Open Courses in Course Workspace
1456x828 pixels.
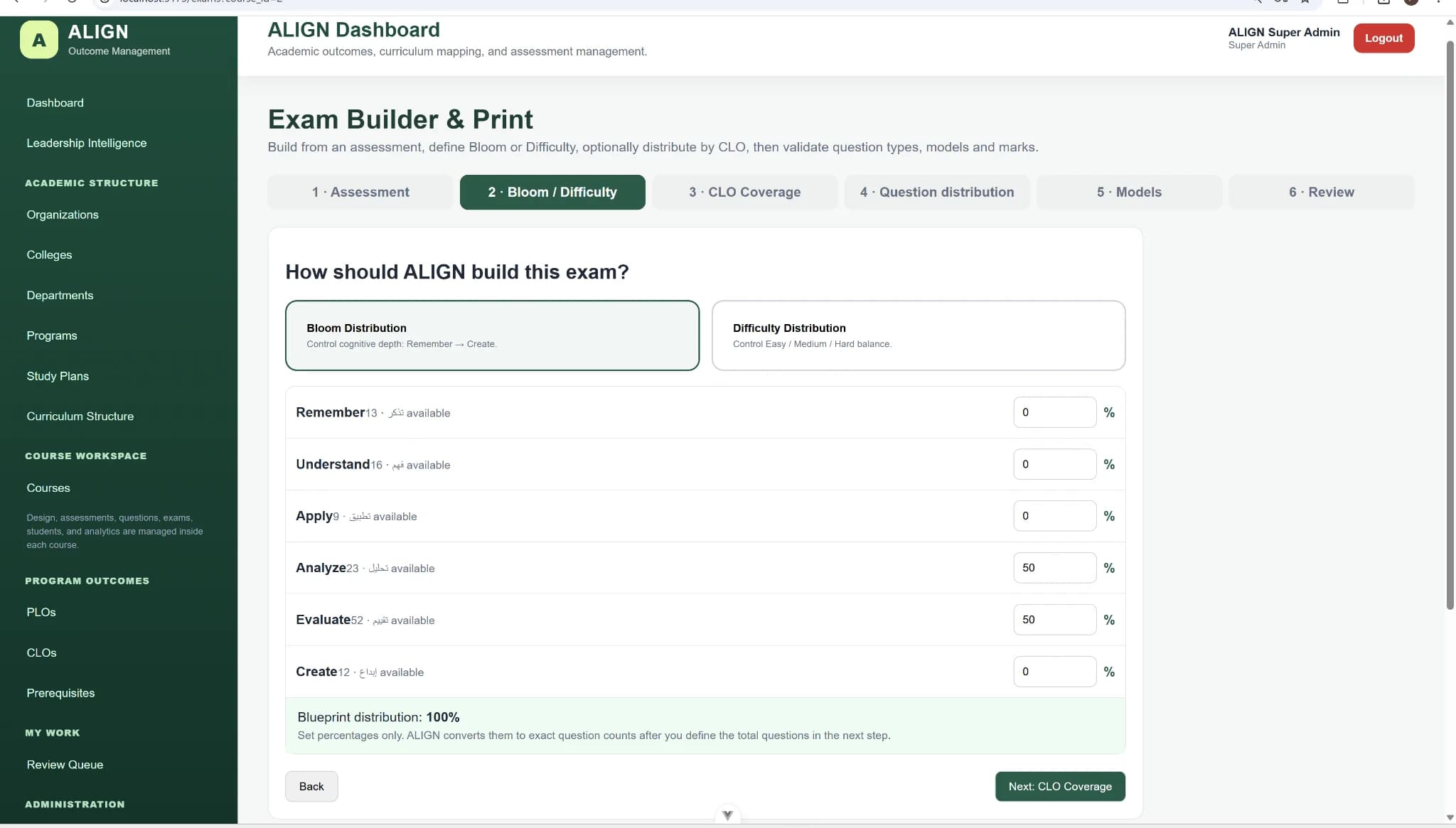click(48, 488)
